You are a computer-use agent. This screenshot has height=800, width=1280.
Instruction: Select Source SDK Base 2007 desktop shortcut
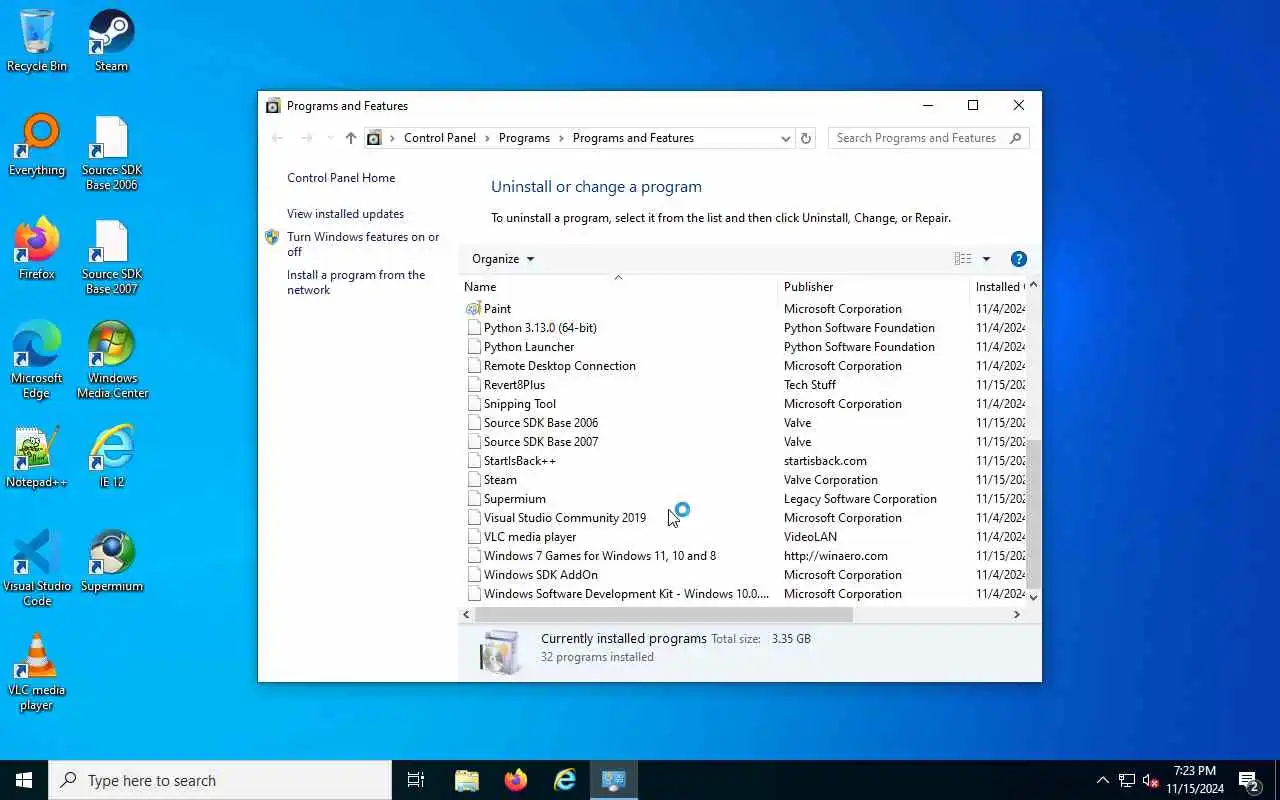[x=111, y=257]
